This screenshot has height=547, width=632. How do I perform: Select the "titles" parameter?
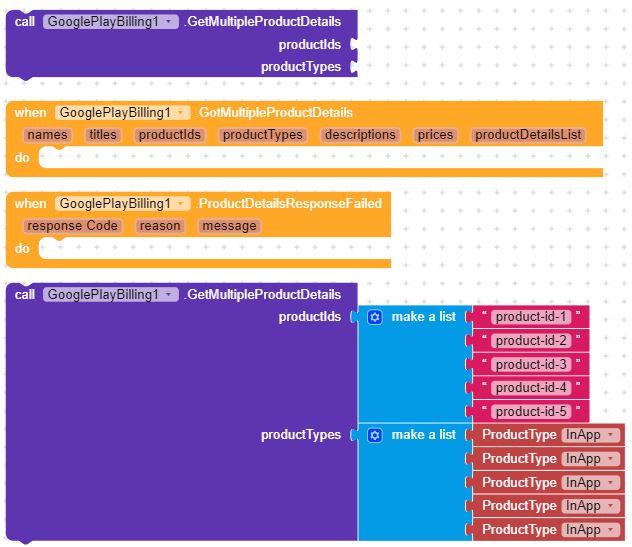(102, 135)
